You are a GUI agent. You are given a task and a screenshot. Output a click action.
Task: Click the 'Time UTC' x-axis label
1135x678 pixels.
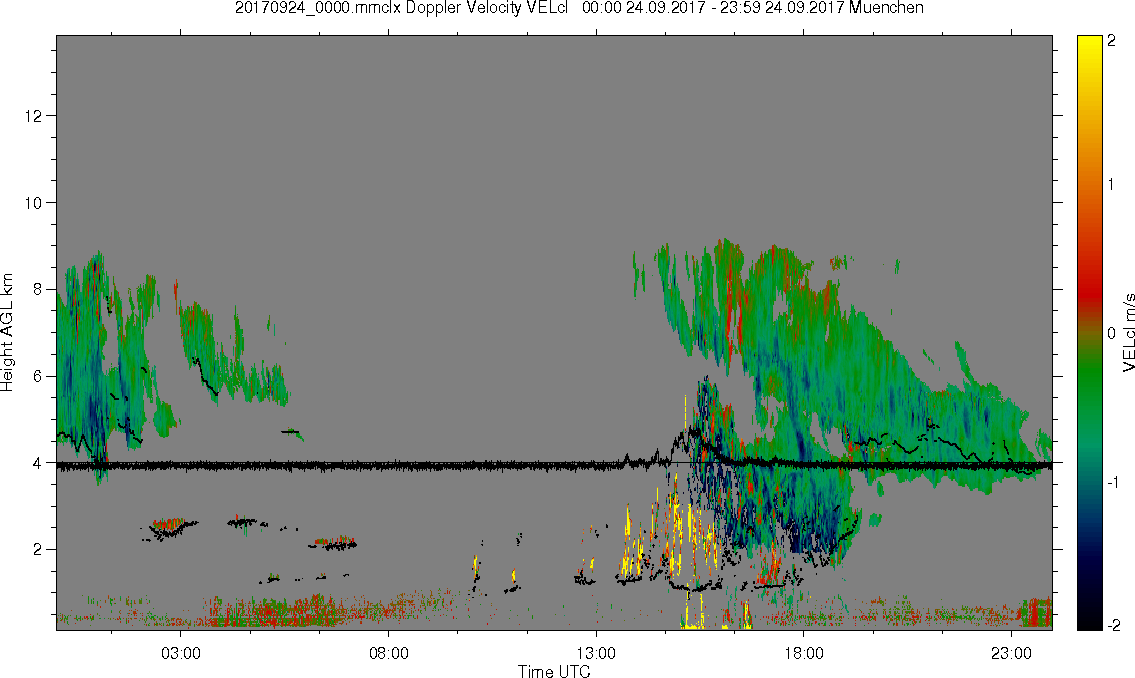point(554,671)
